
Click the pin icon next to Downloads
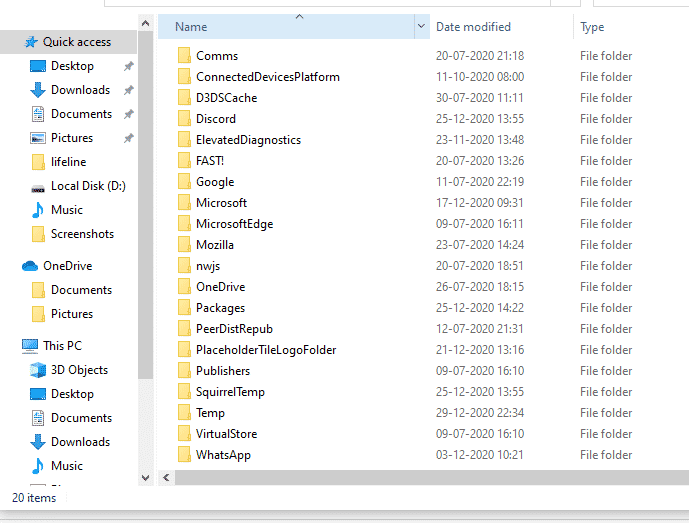[x=128, y=91]
